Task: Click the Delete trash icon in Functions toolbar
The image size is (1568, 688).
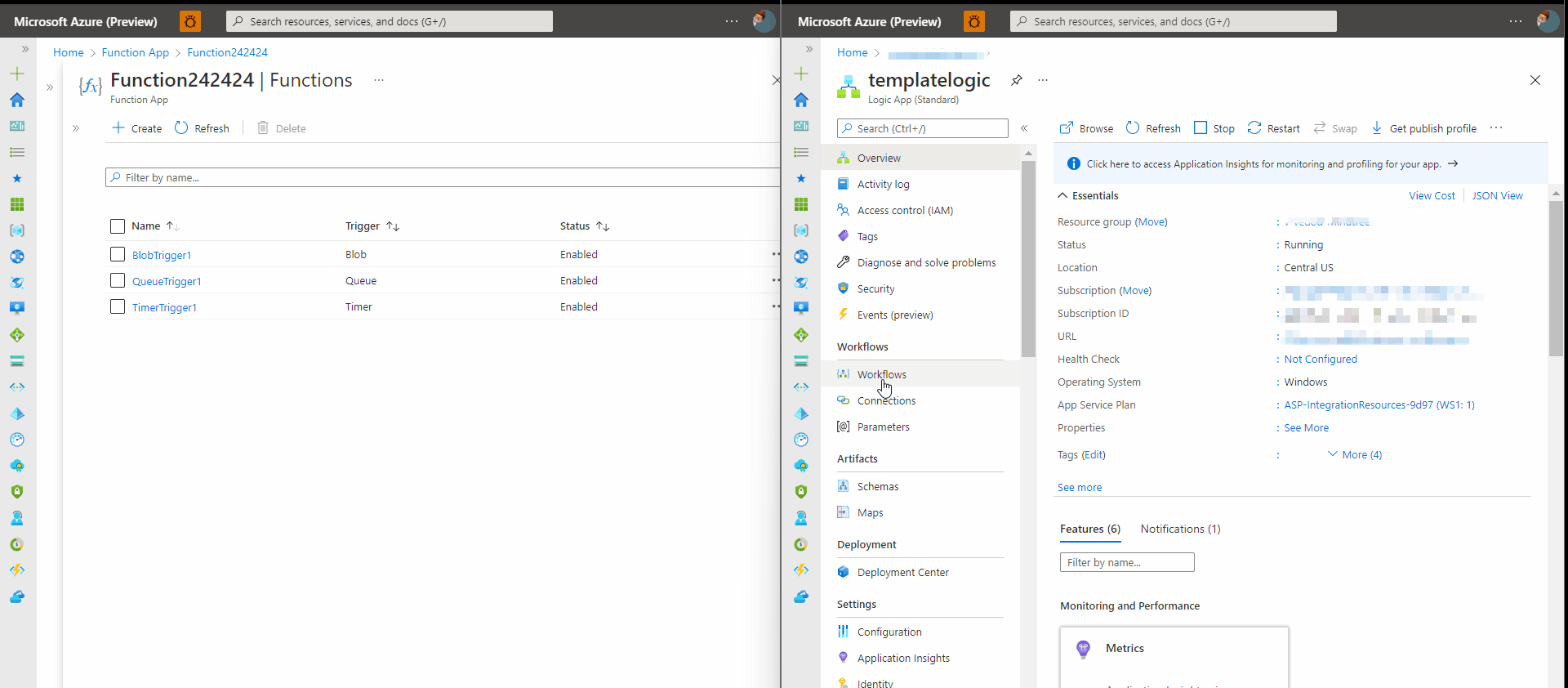Action: coord(263,127)
